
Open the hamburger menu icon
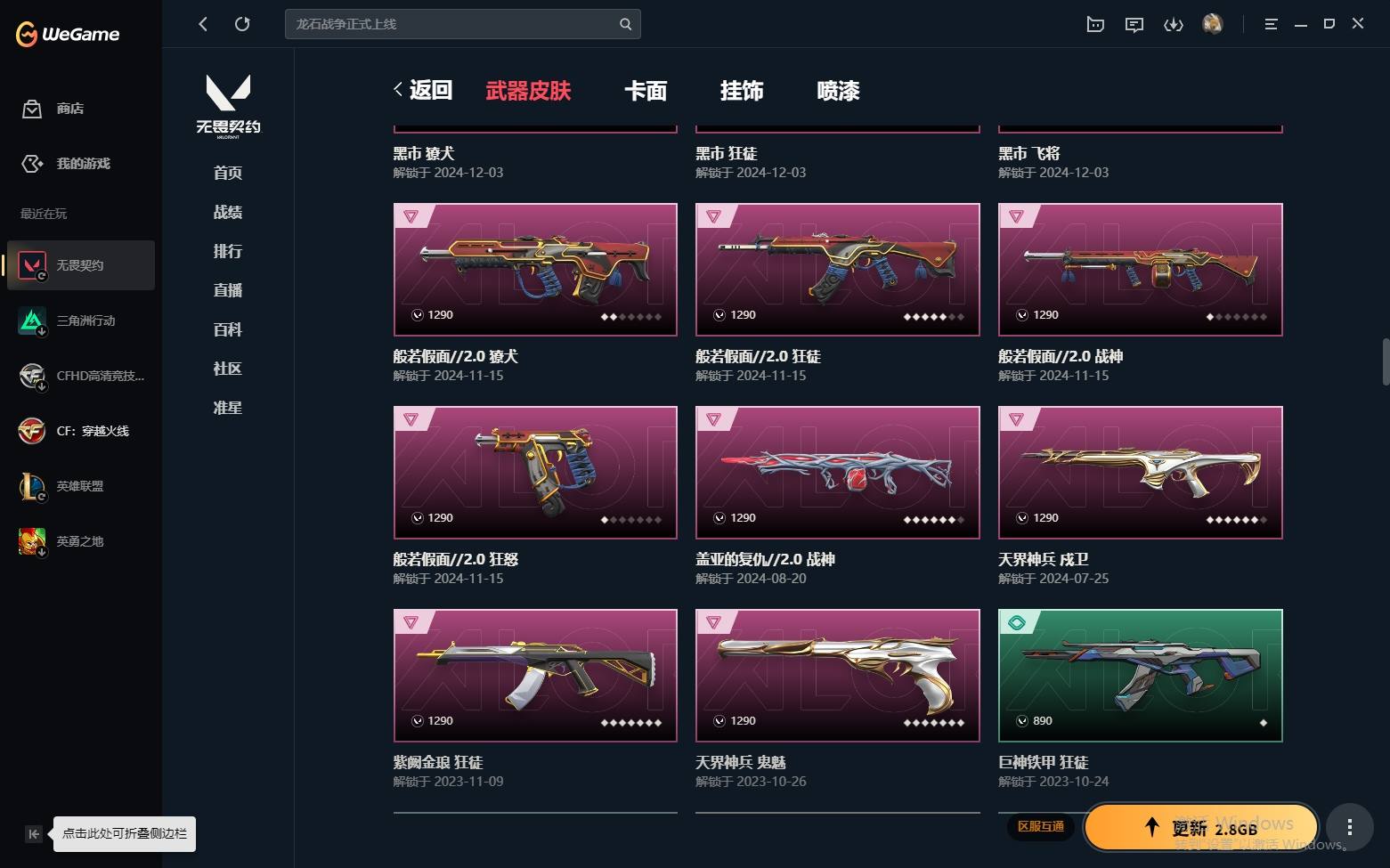coord(1271,24)
